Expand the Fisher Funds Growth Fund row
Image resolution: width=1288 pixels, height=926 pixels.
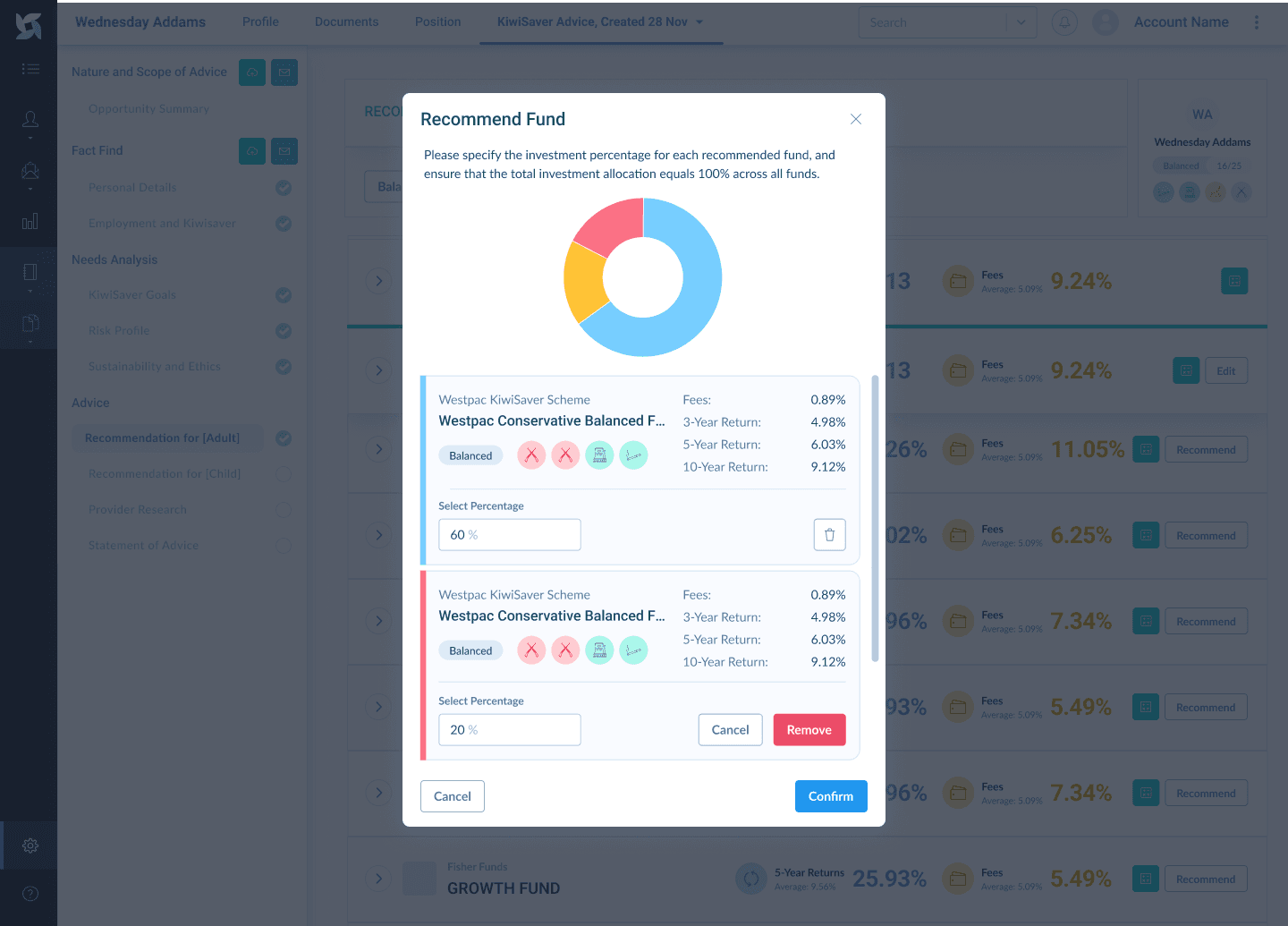pos(379,879)
